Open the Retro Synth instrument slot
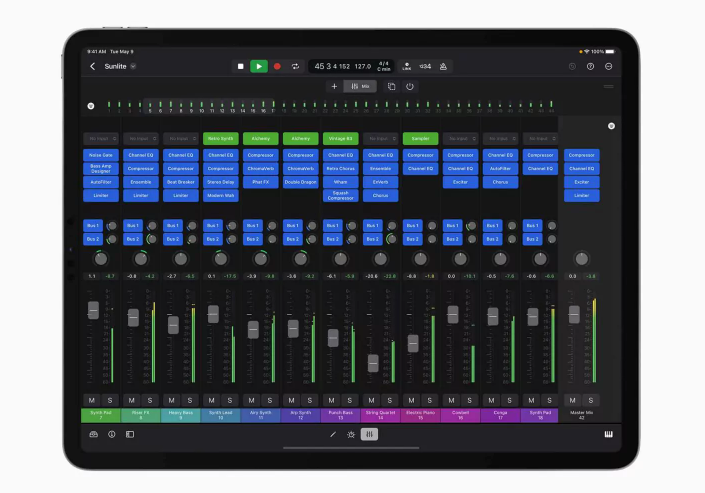Viewport: 705px width, 493px height. pyautogui.click(x=221, y=139)
